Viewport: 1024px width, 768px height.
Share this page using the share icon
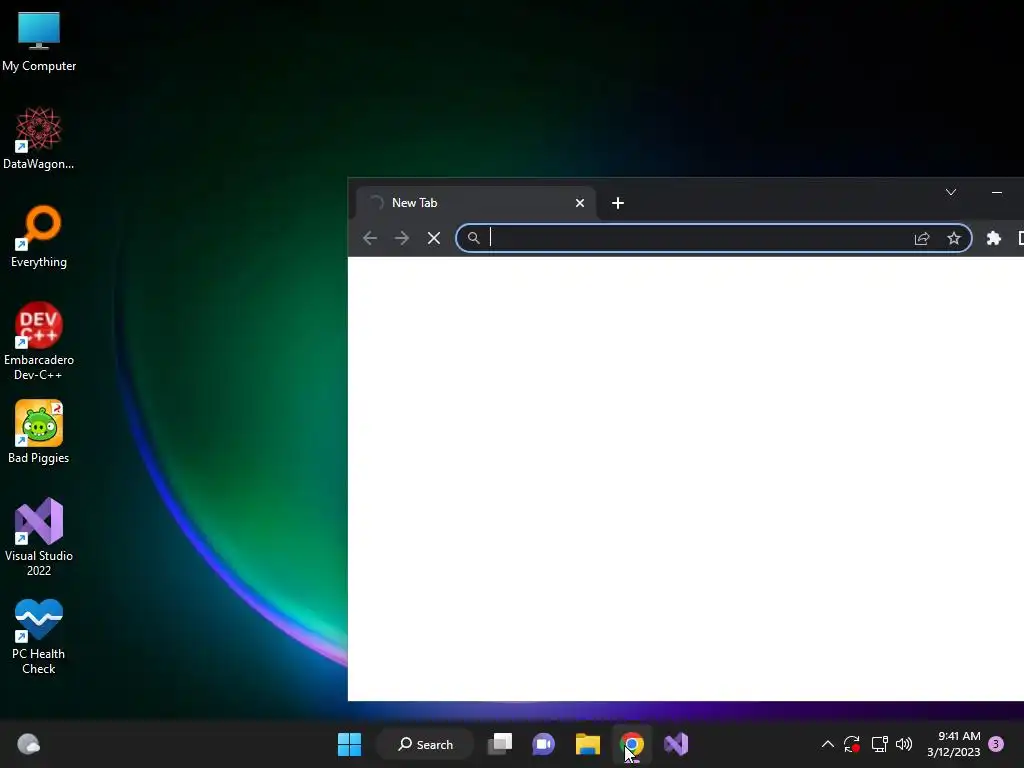tap(921, 238)
